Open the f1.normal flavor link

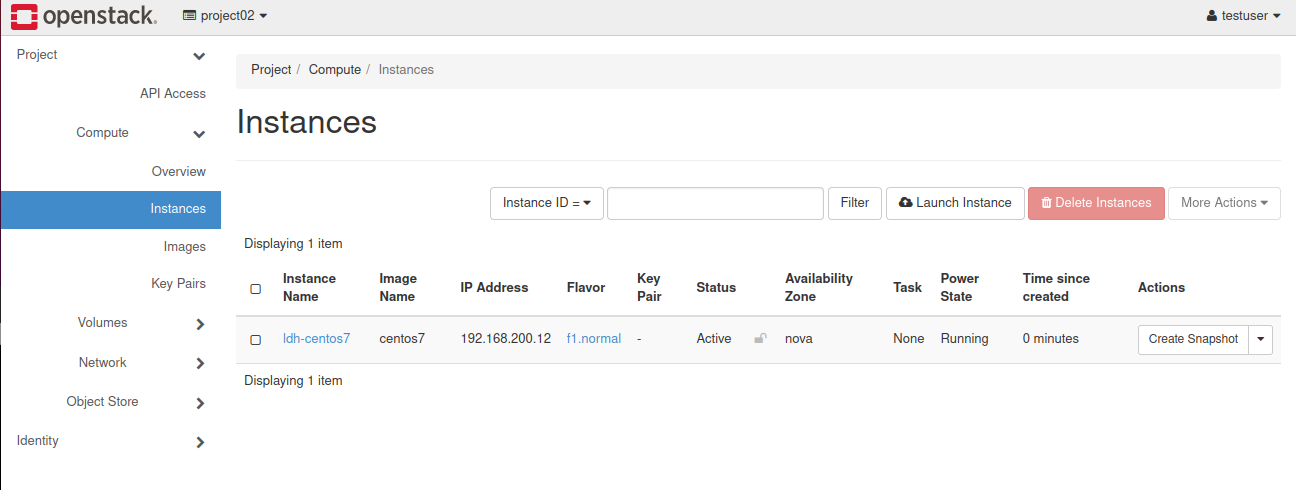(x=593, y=339)
